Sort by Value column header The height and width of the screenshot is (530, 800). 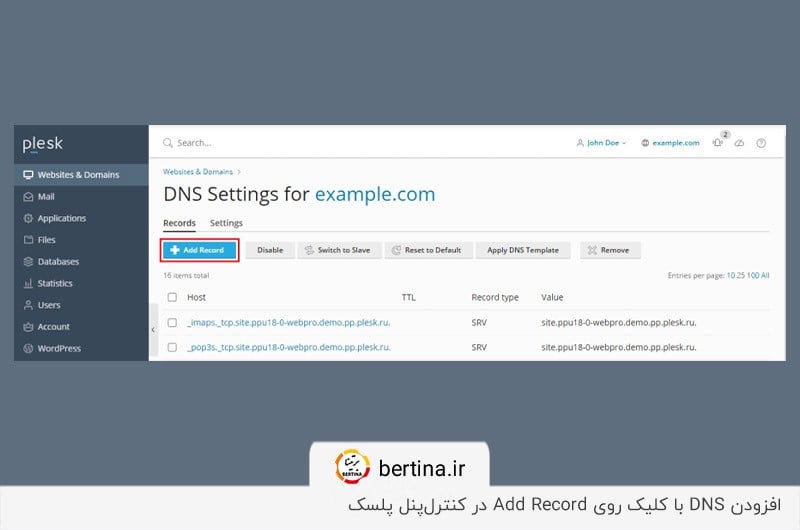coord(552,297)
